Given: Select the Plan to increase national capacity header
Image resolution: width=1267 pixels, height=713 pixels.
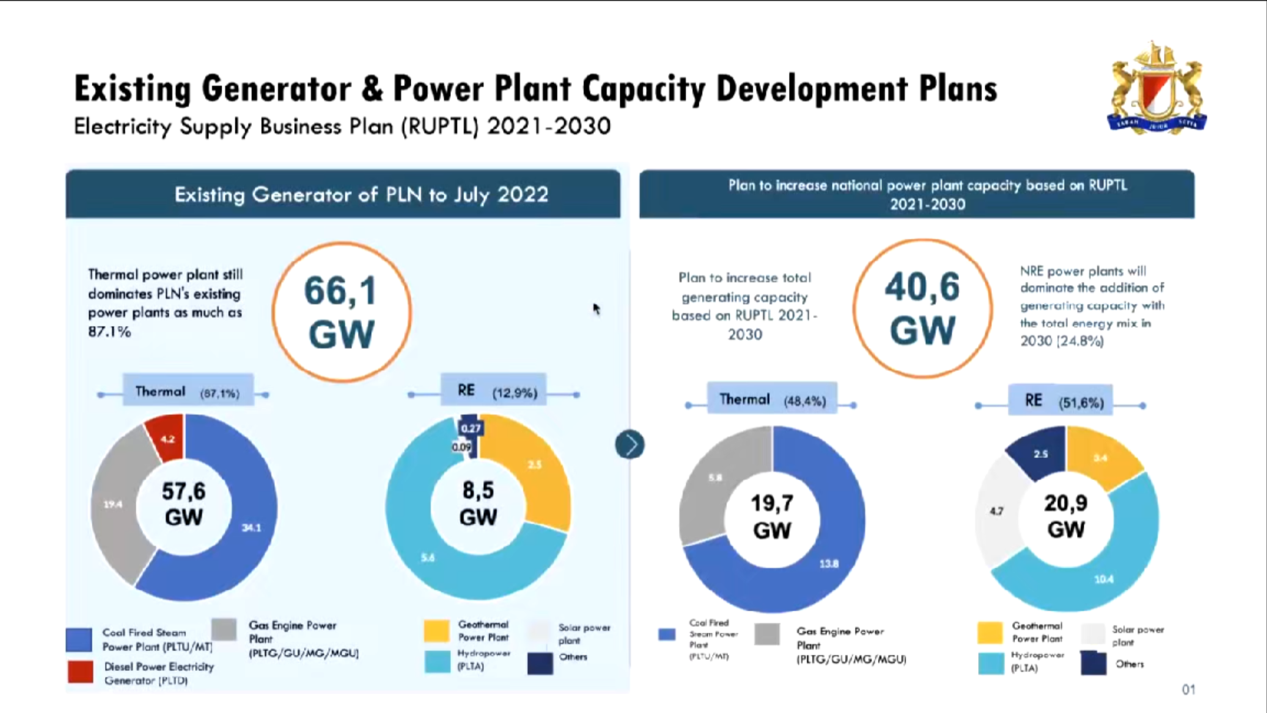Looking at the screenshot, I should coord(916,194).
